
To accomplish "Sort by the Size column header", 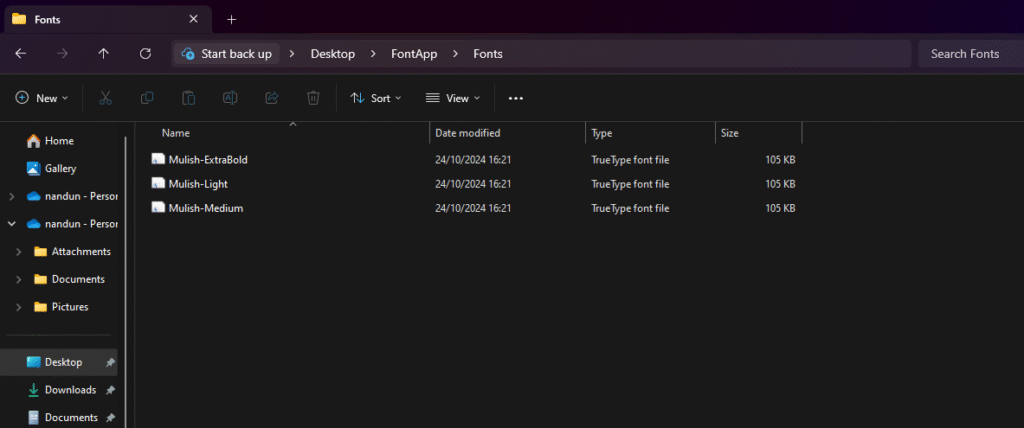I will (x=759, y=133).
